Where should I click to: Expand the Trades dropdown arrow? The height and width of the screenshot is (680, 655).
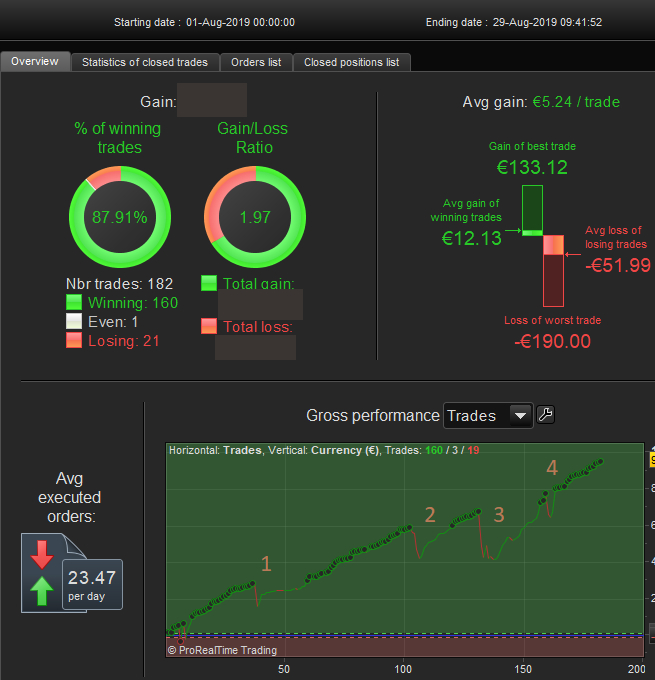(x=521, y=416)
